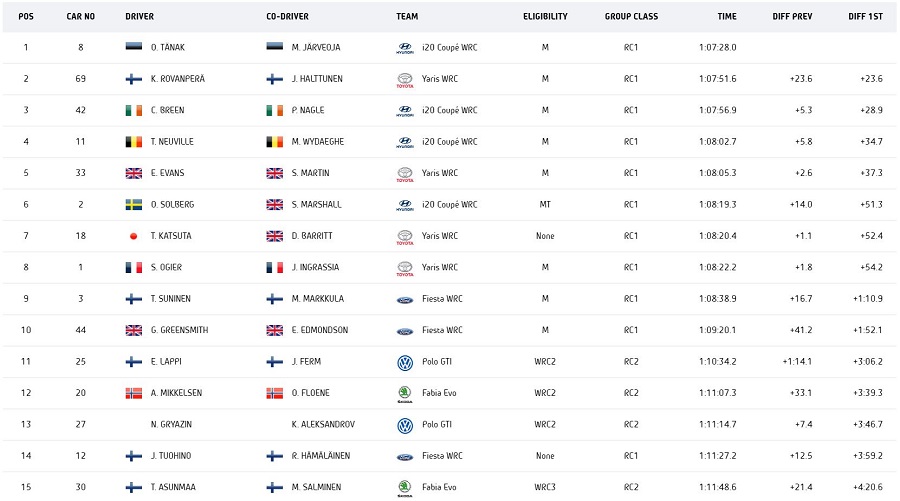Click Volkswagen logo in E. Lappi's row
The image size is (900, 501).
point(405,362)
